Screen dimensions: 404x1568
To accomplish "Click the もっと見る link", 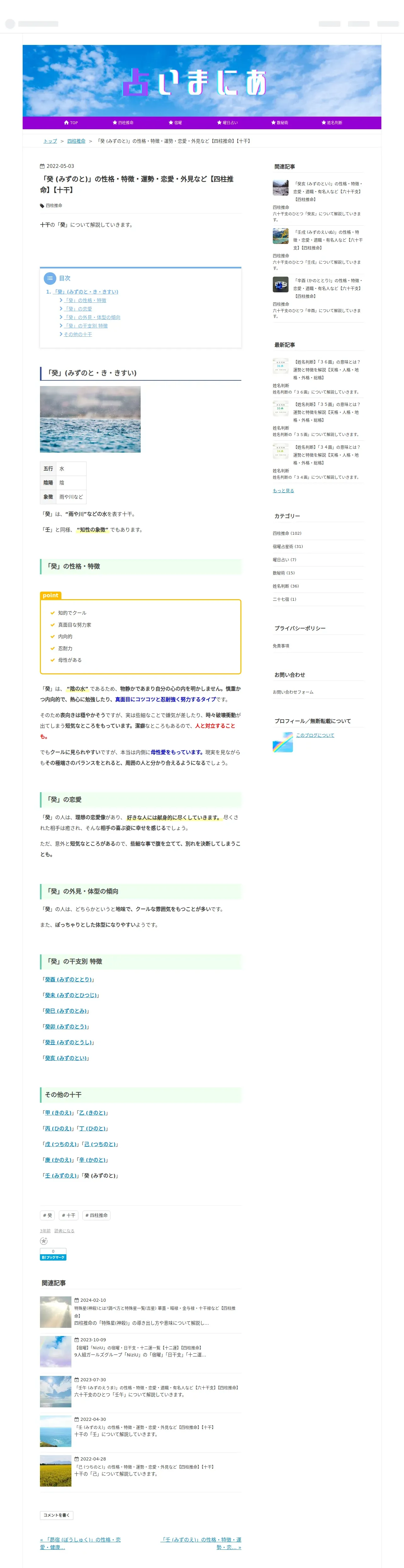I will pos(283,491).
